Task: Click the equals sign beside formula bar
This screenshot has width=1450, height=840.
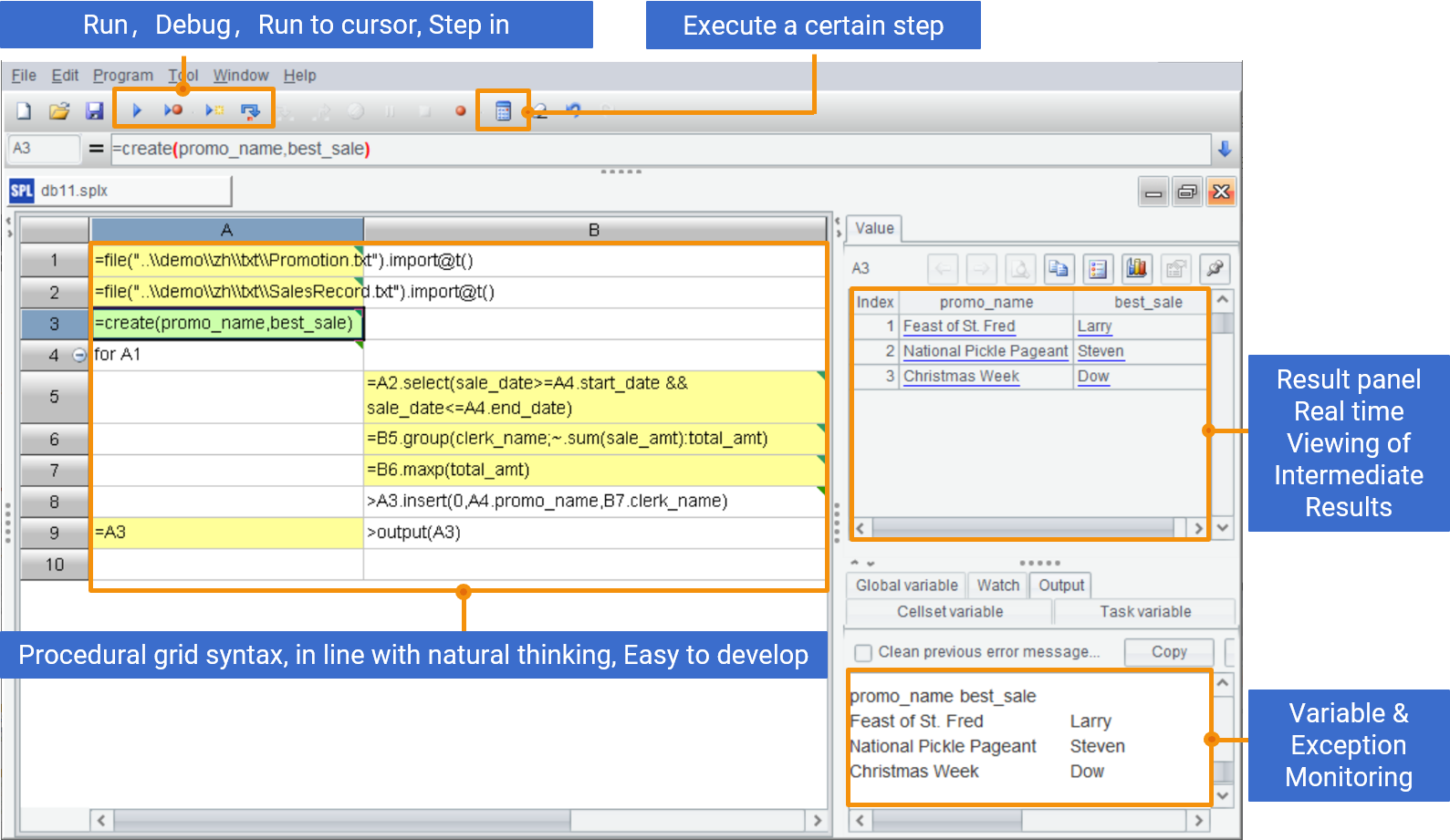Action: click(x=96, y=148)
